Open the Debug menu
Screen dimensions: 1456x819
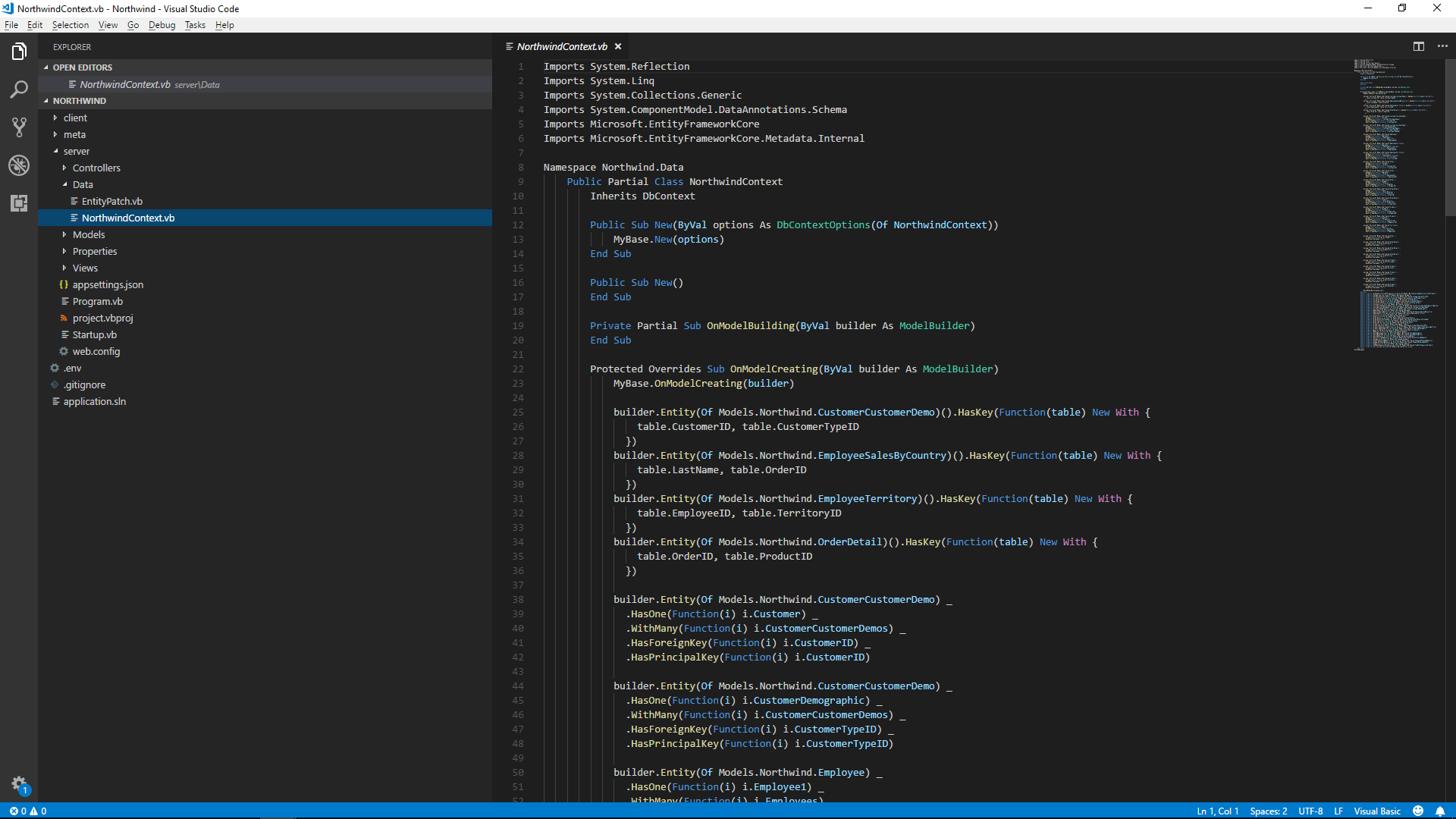(x=162, y=25)
